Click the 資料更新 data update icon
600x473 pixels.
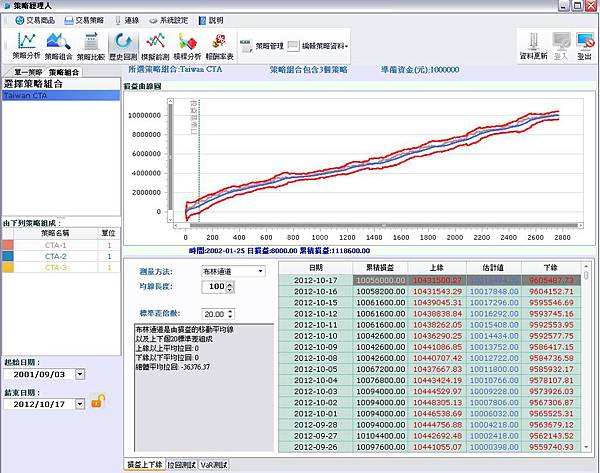(533, 46)
